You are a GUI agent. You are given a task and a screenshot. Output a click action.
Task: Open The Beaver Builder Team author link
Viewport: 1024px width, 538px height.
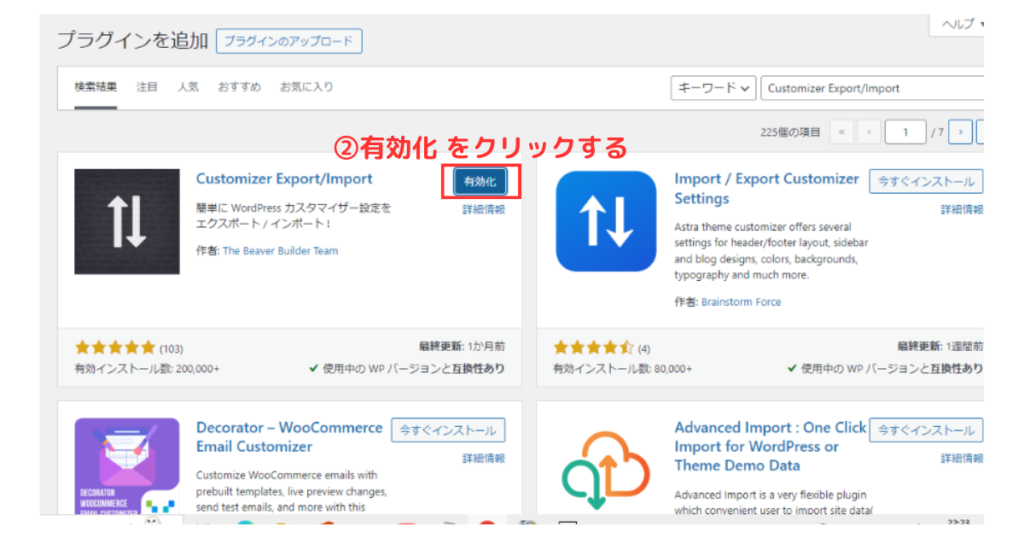280,251
